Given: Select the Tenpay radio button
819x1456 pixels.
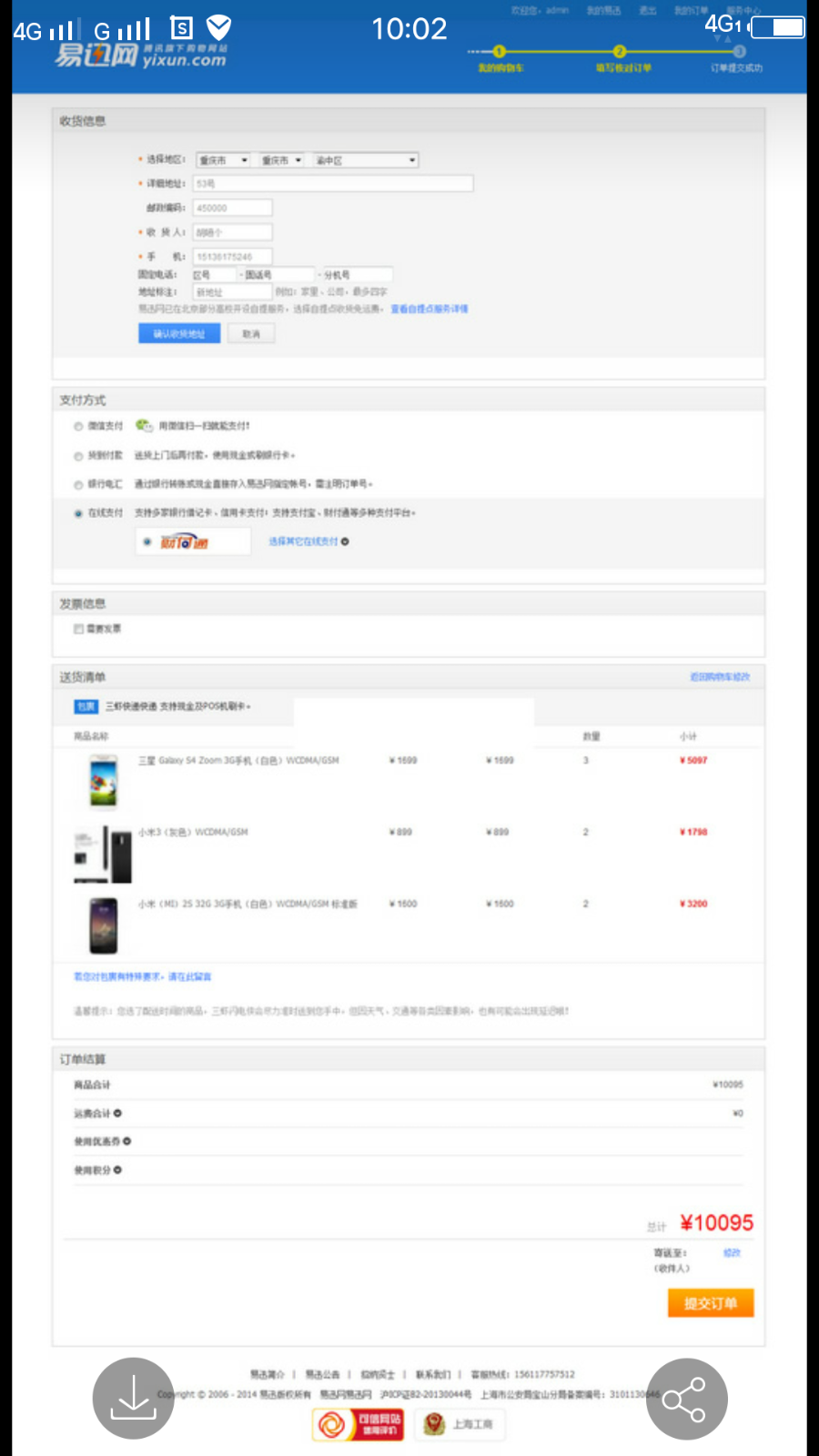Looking at the screenshot, I should pos(147,541).
